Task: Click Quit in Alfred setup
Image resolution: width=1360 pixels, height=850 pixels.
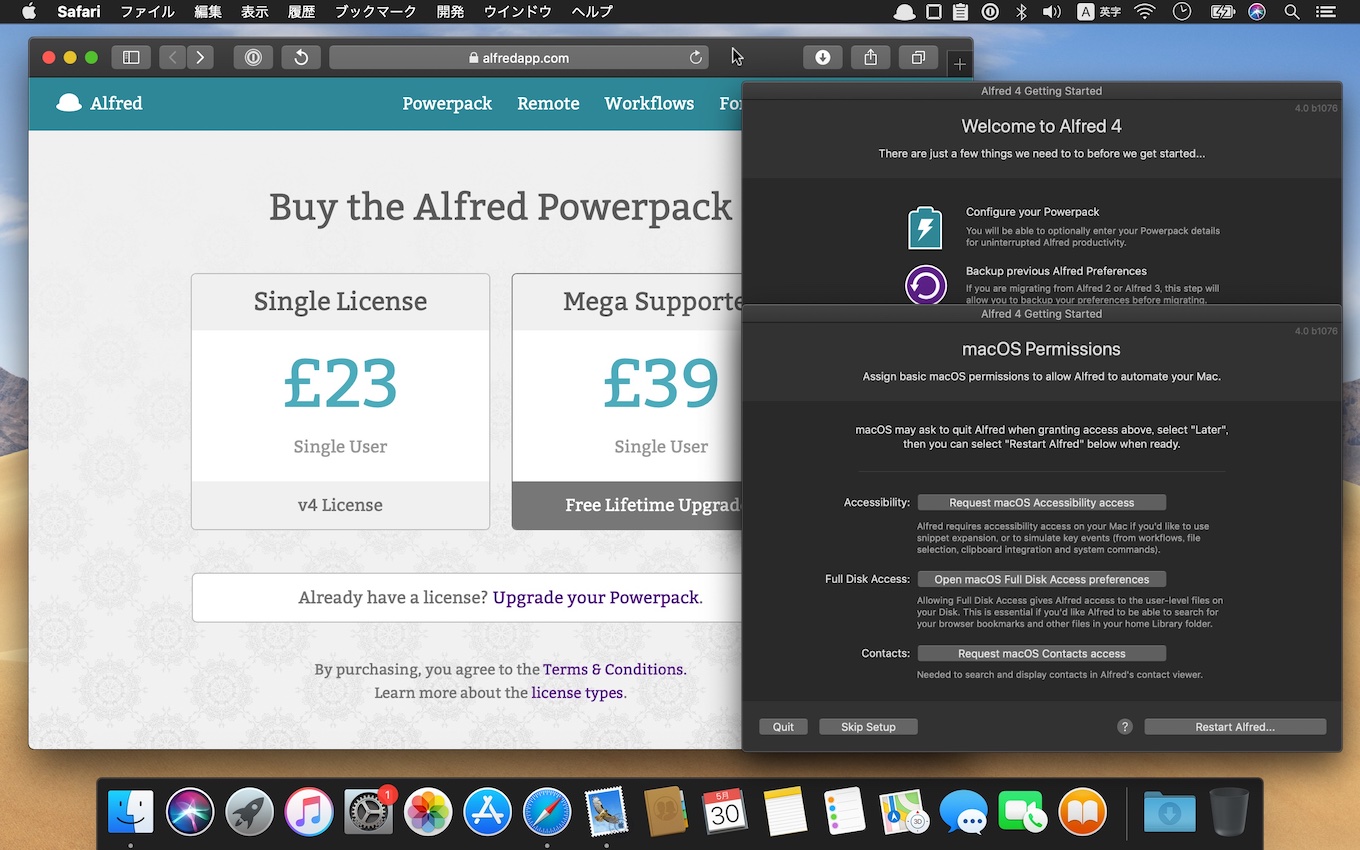Action: (x=783, y=727)
